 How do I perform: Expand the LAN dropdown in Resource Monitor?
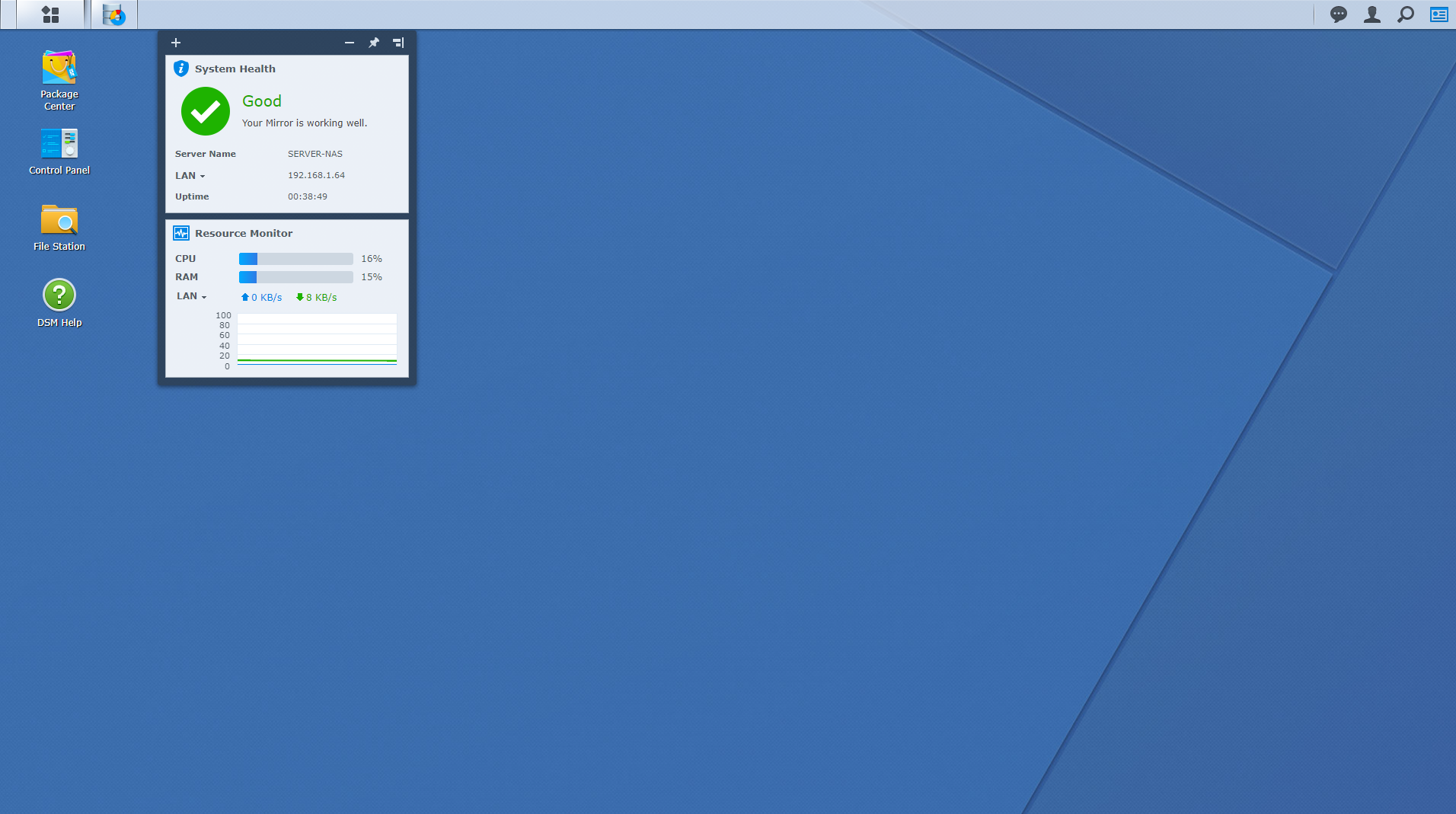[192, 296]
